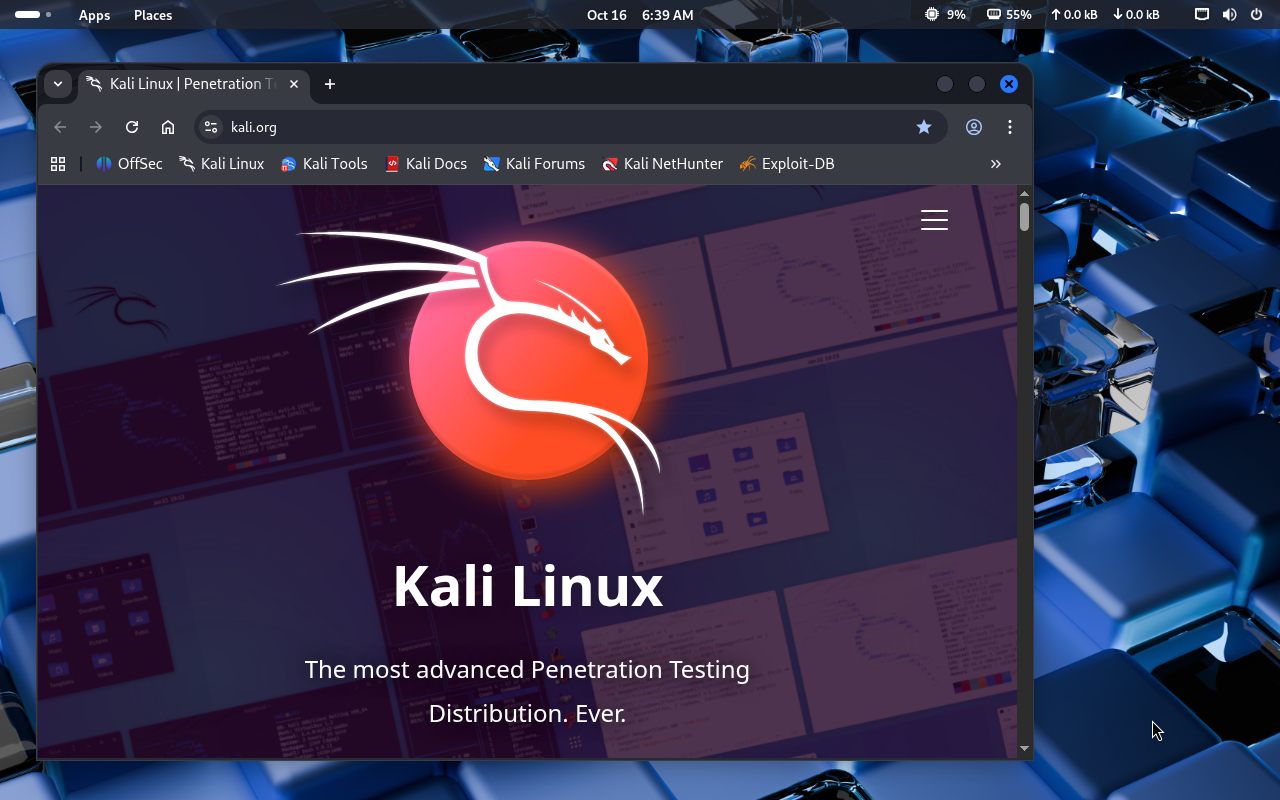Open the browser profile icon
1280x800 pixels.
pos(974,127)
